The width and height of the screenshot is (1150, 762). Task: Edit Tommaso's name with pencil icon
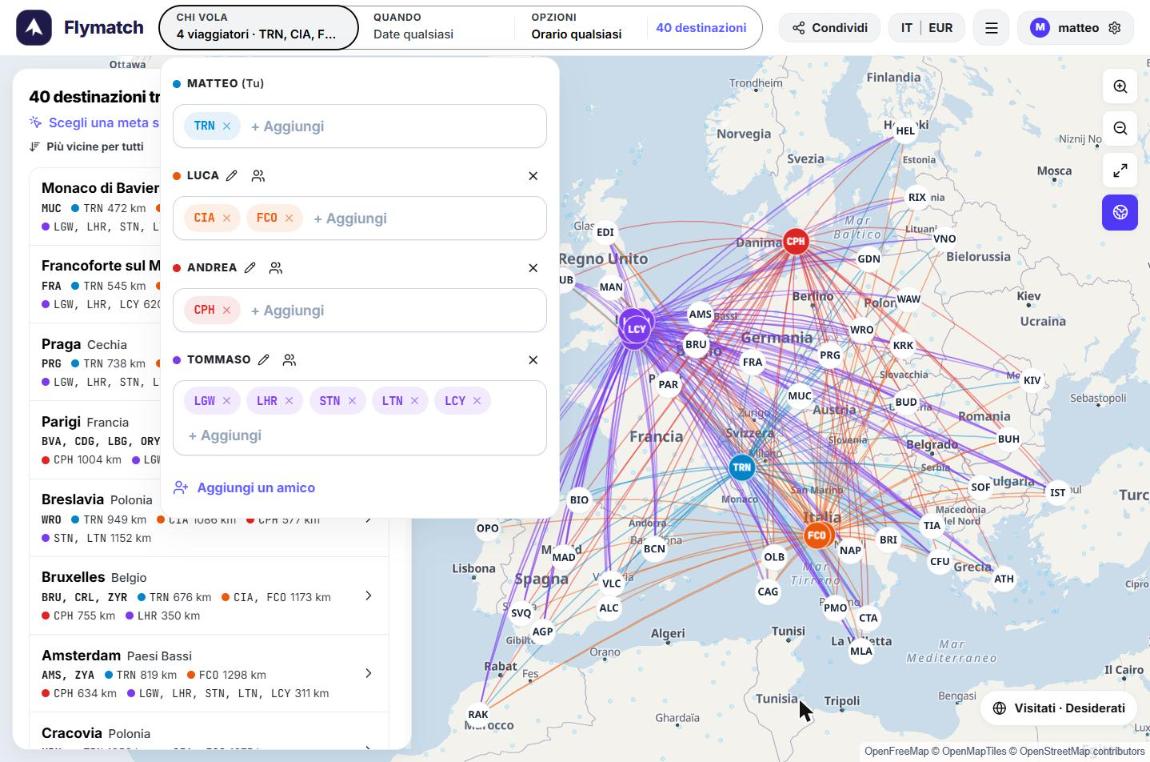(x=264, y=359)
